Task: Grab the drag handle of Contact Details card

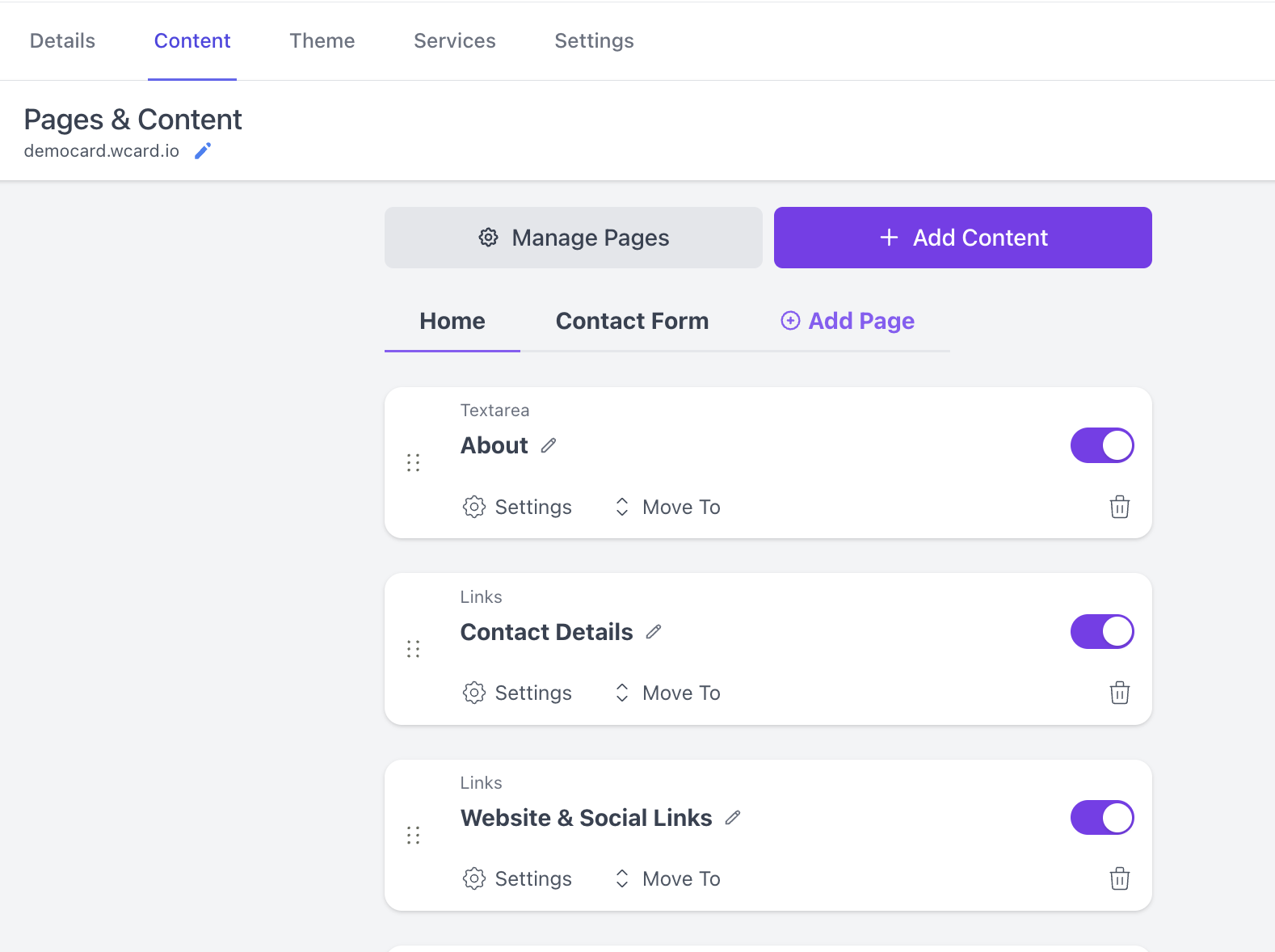Action: click(x=414, y=649)
